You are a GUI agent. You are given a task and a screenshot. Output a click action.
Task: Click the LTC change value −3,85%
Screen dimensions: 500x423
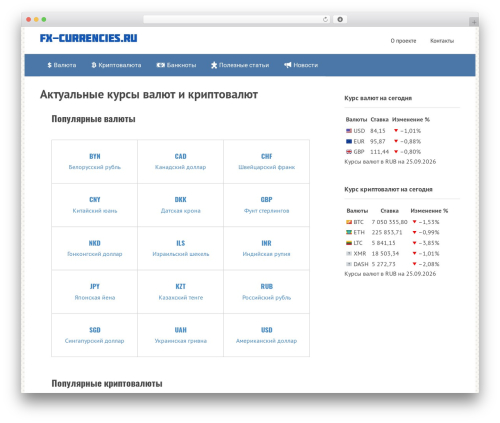[429, 243]
